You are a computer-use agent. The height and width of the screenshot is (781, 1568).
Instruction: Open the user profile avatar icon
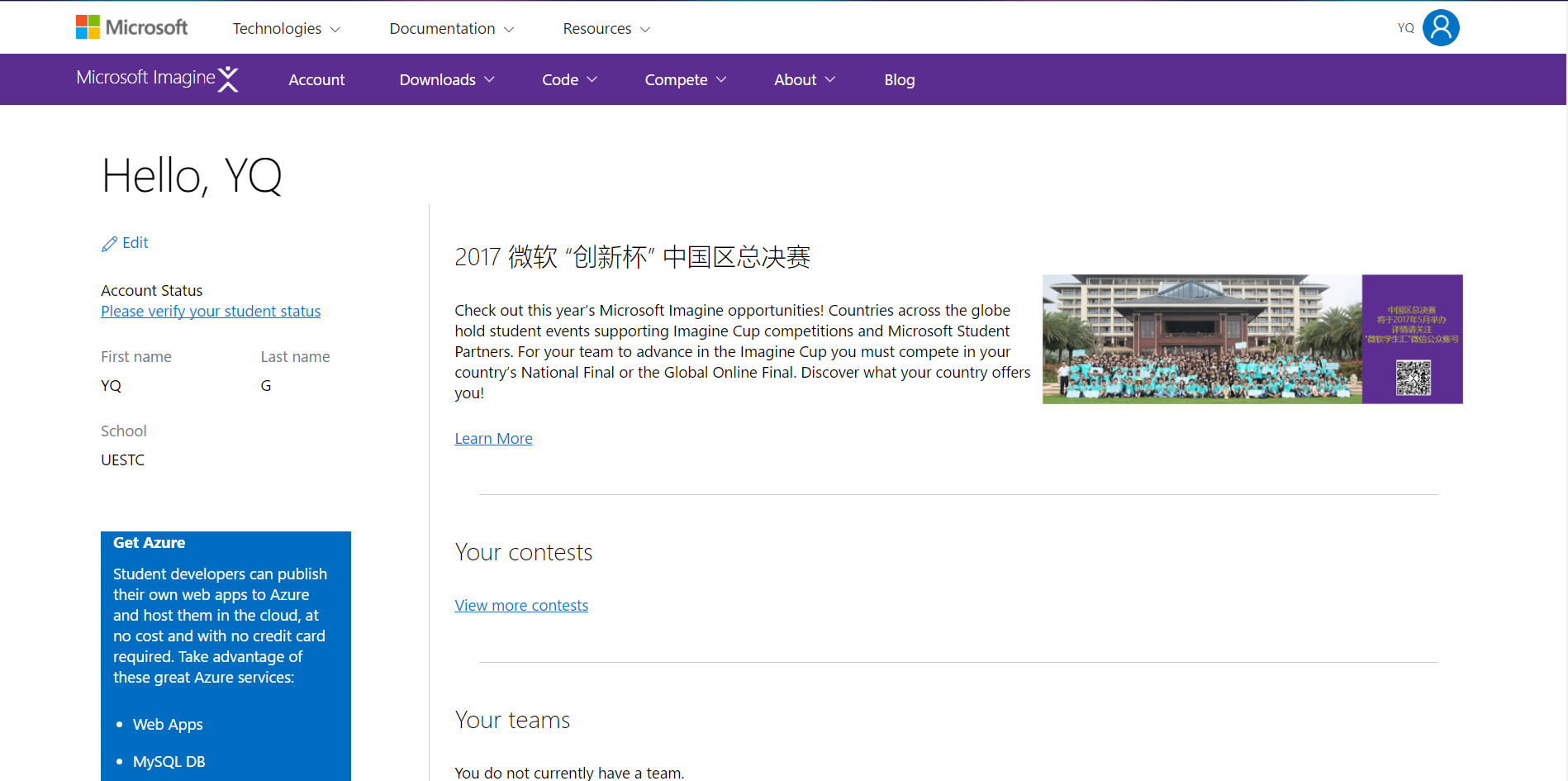click(x=1440, y=28)
